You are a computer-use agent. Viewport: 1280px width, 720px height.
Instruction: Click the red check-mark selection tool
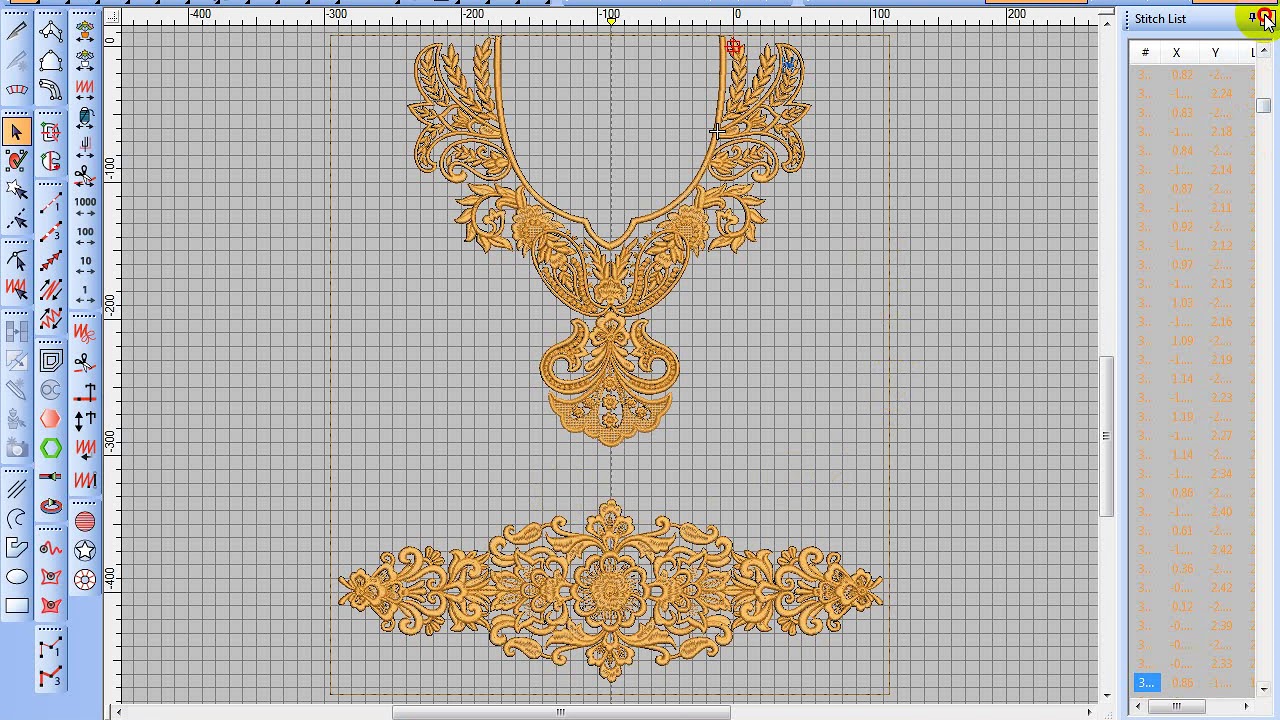pyautogui.click(x=17, y=160)
